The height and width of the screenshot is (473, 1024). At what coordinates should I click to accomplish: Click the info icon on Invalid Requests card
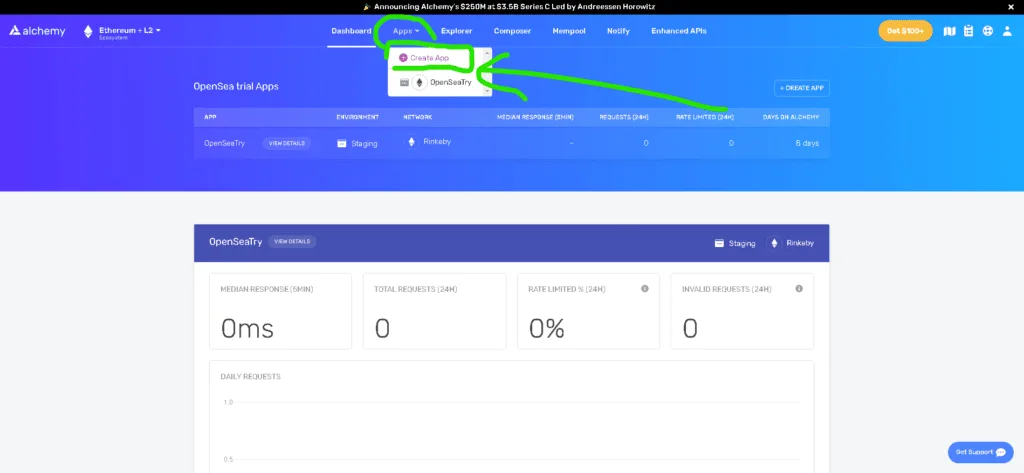tap(799, 289)
